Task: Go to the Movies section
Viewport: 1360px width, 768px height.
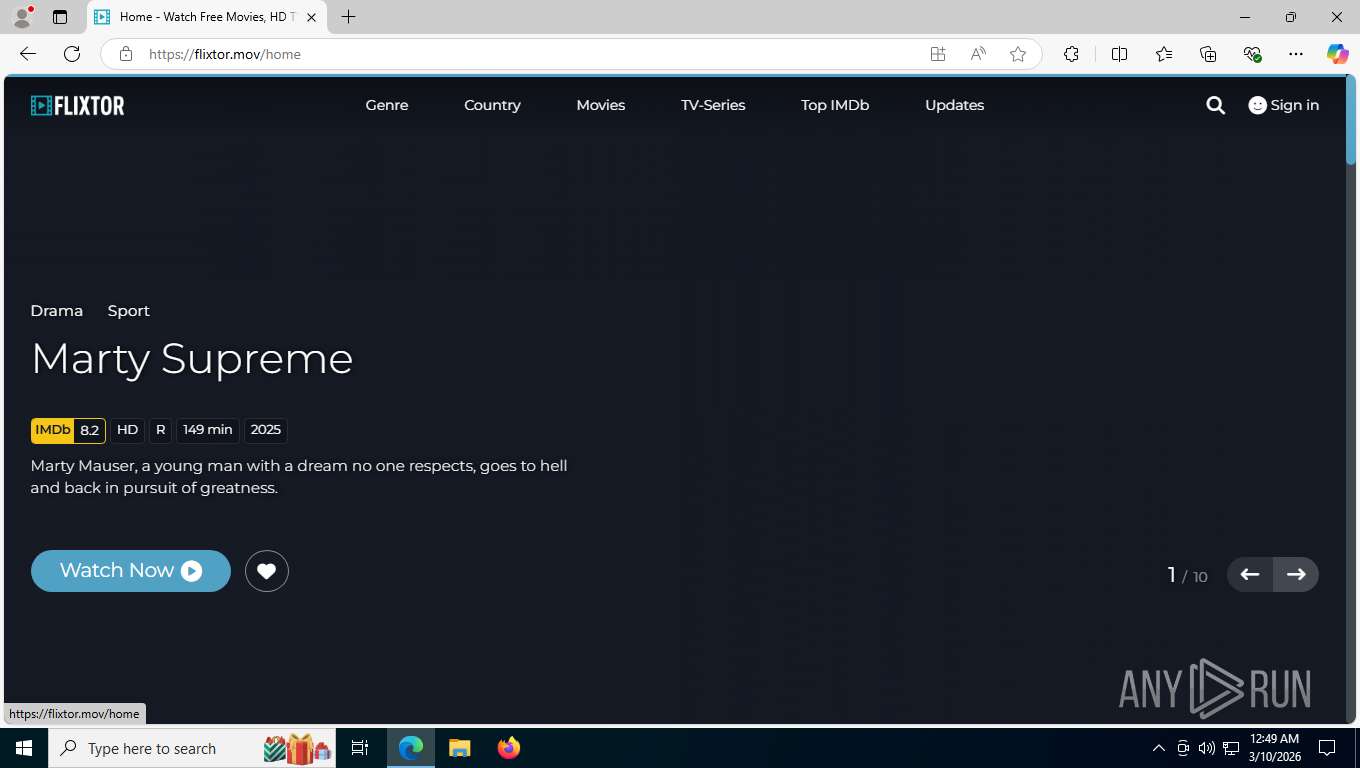Action: point(601,105)
